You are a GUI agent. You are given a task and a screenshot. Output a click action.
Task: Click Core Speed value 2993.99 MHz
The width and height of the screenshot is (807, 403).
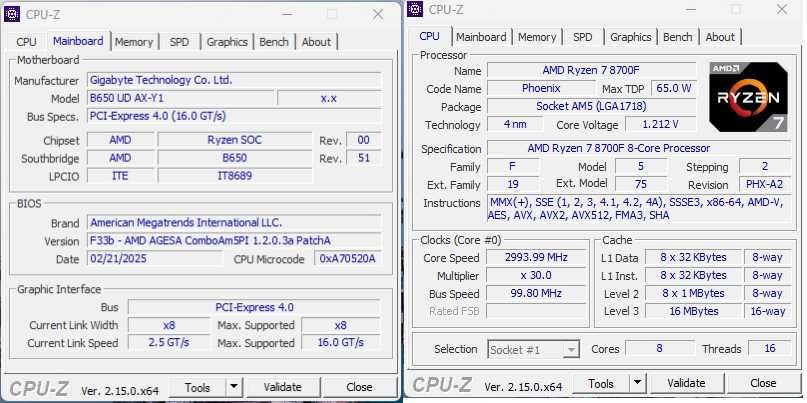click(x=536, y=257)
